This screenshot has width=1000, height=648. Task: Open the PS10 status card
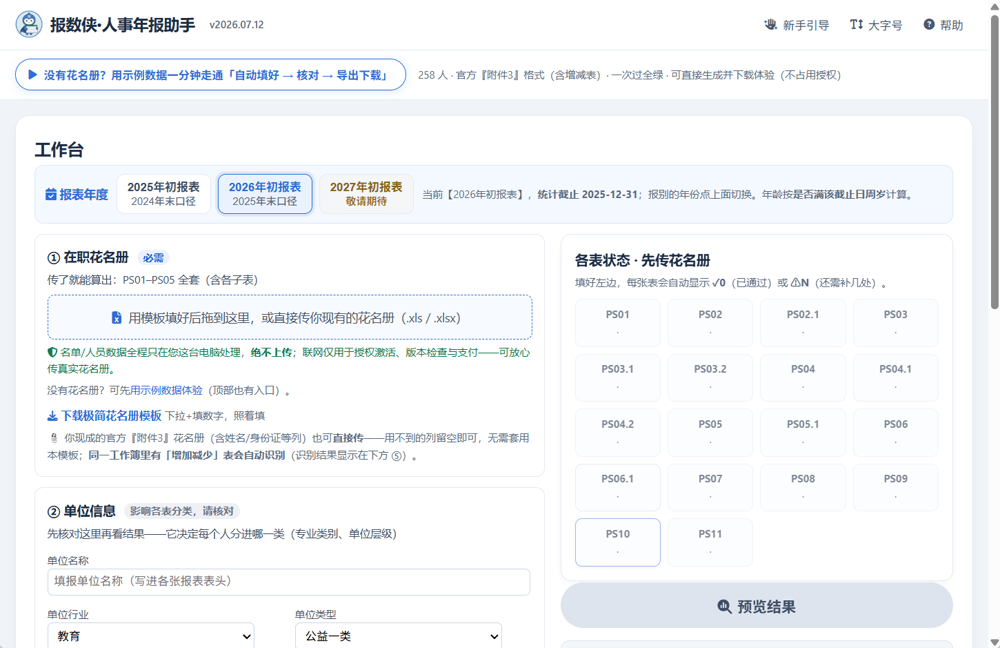click(617, 542)
